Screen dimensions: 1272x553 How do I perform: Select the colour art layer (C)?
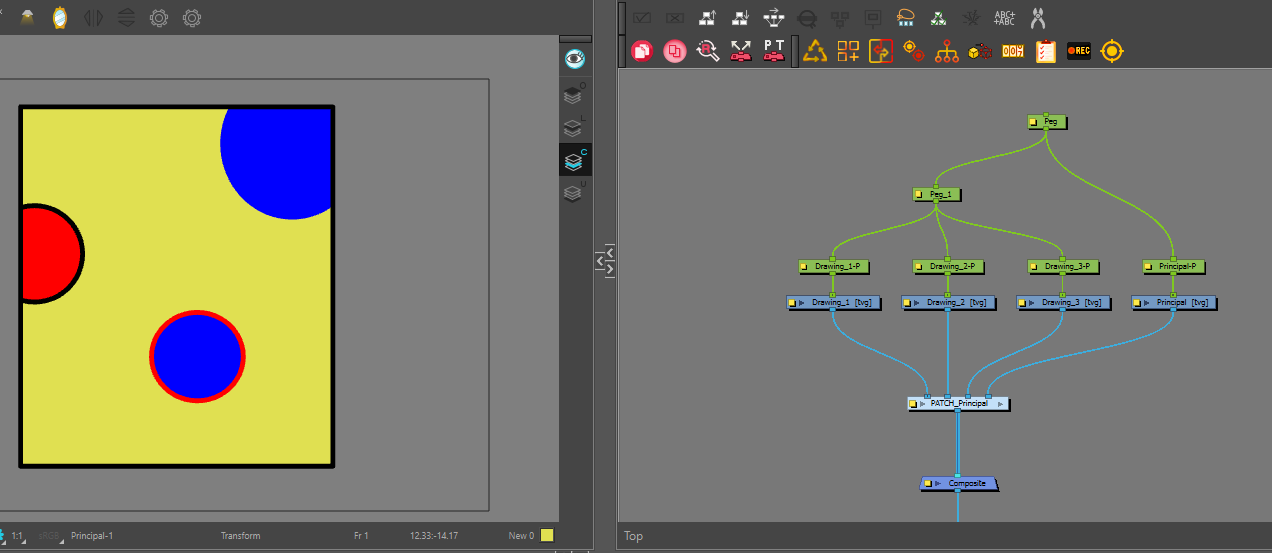[x=573, y=160]
